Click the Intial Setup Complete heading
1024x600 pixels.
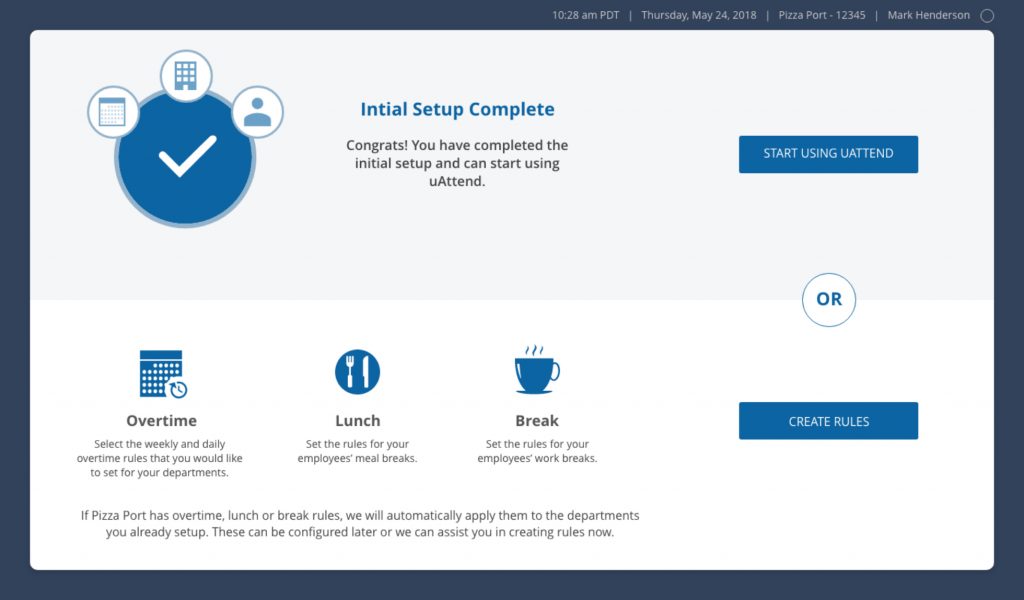pos(457,109)
